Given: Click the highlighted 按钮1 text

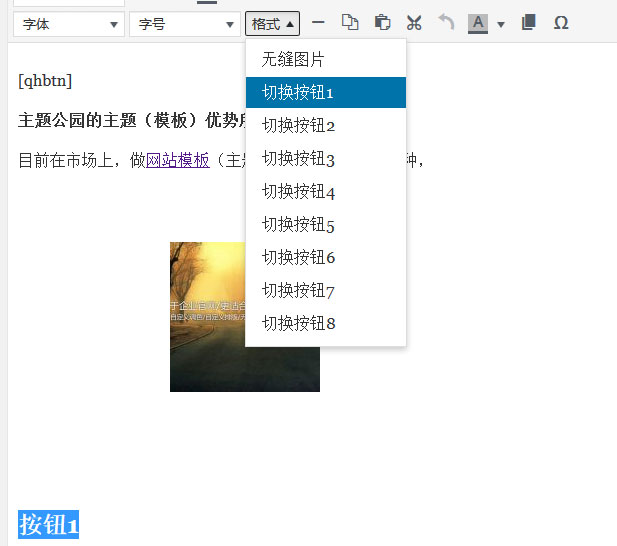Looking at the screenshot, I should tap(48, 525).
